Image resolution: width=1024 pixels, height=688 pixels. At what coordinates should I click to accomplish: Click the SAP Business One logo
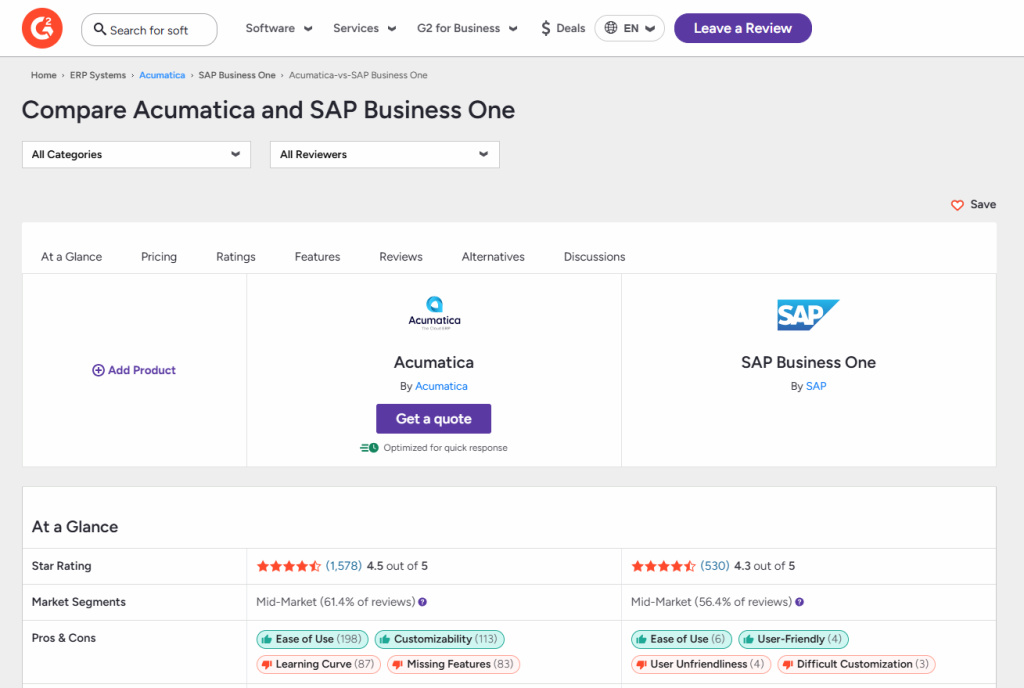pos(808,313)
